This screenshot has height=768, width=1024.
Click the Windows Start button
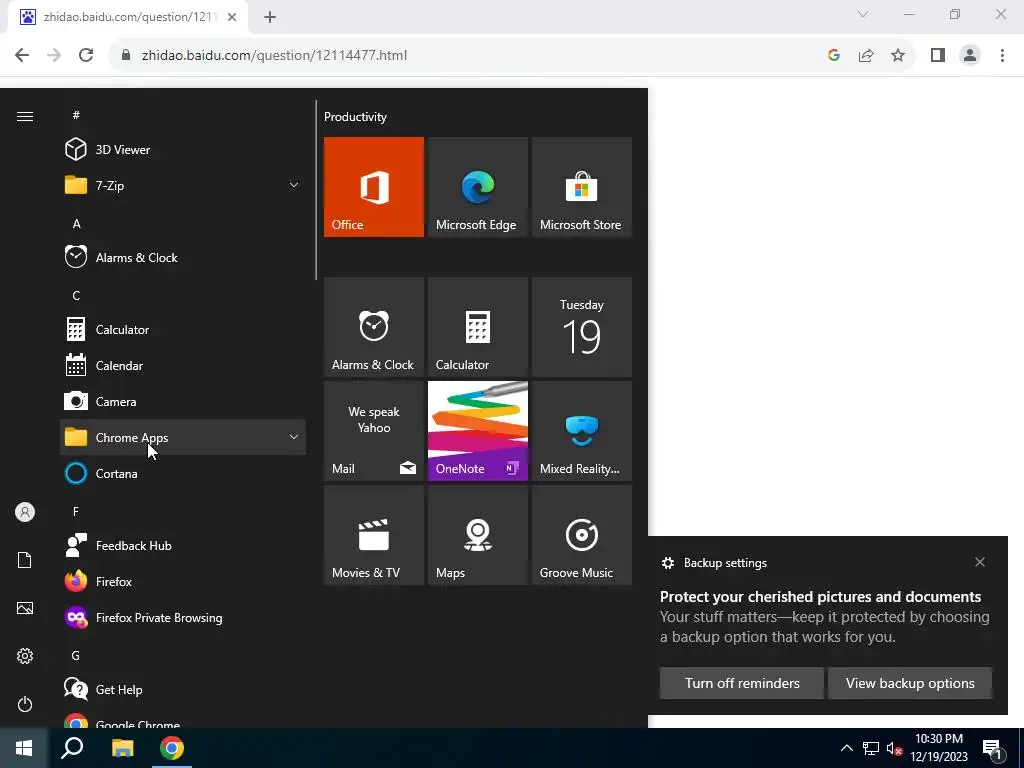(x=24, y=748)
